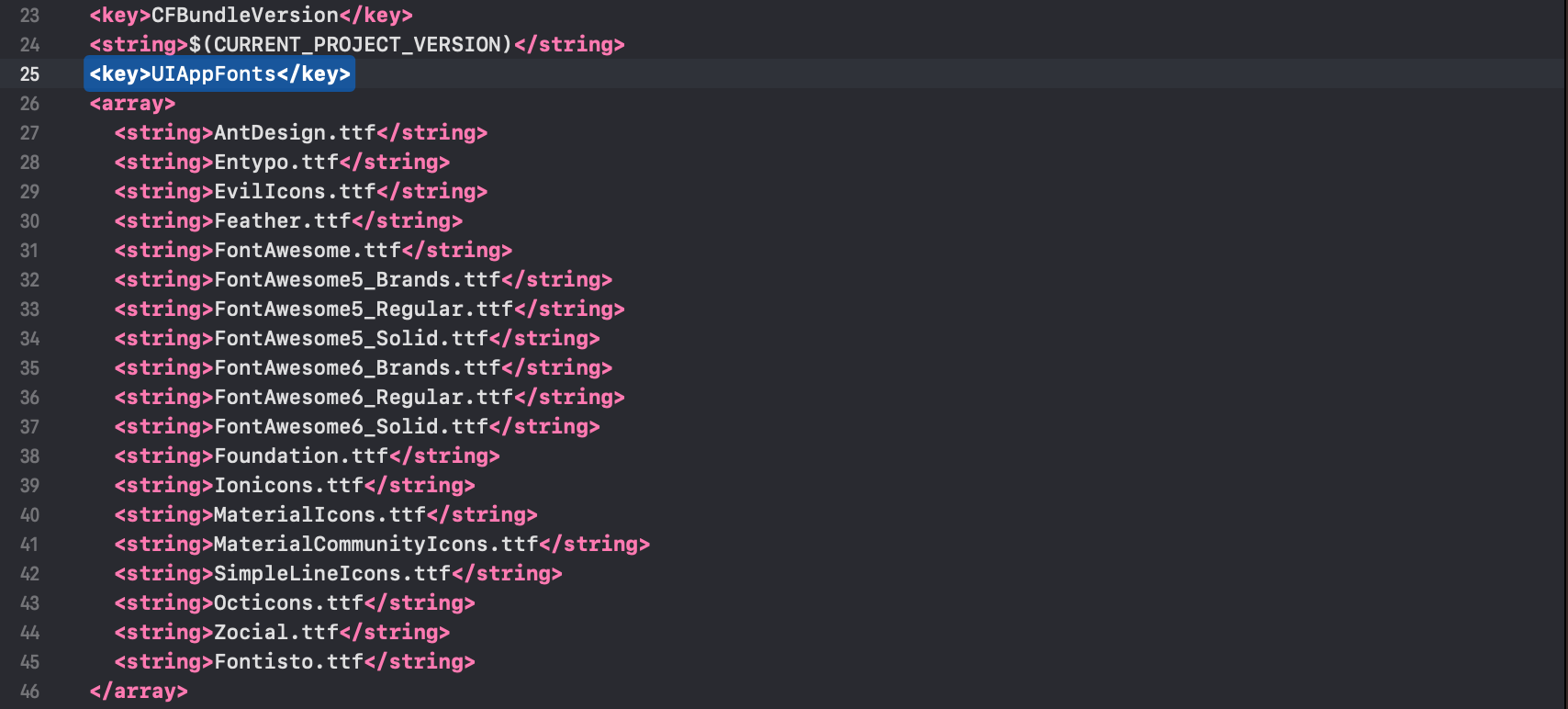Click the opening <array> tag
This screenshot has width=1568, height=709.
click(132, 104)
